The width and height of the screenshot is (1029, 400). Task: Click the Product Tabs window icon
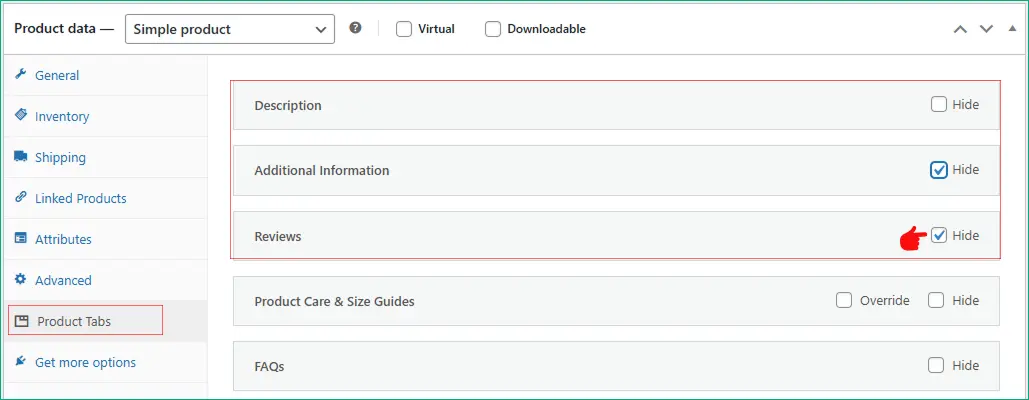point(22,321)
